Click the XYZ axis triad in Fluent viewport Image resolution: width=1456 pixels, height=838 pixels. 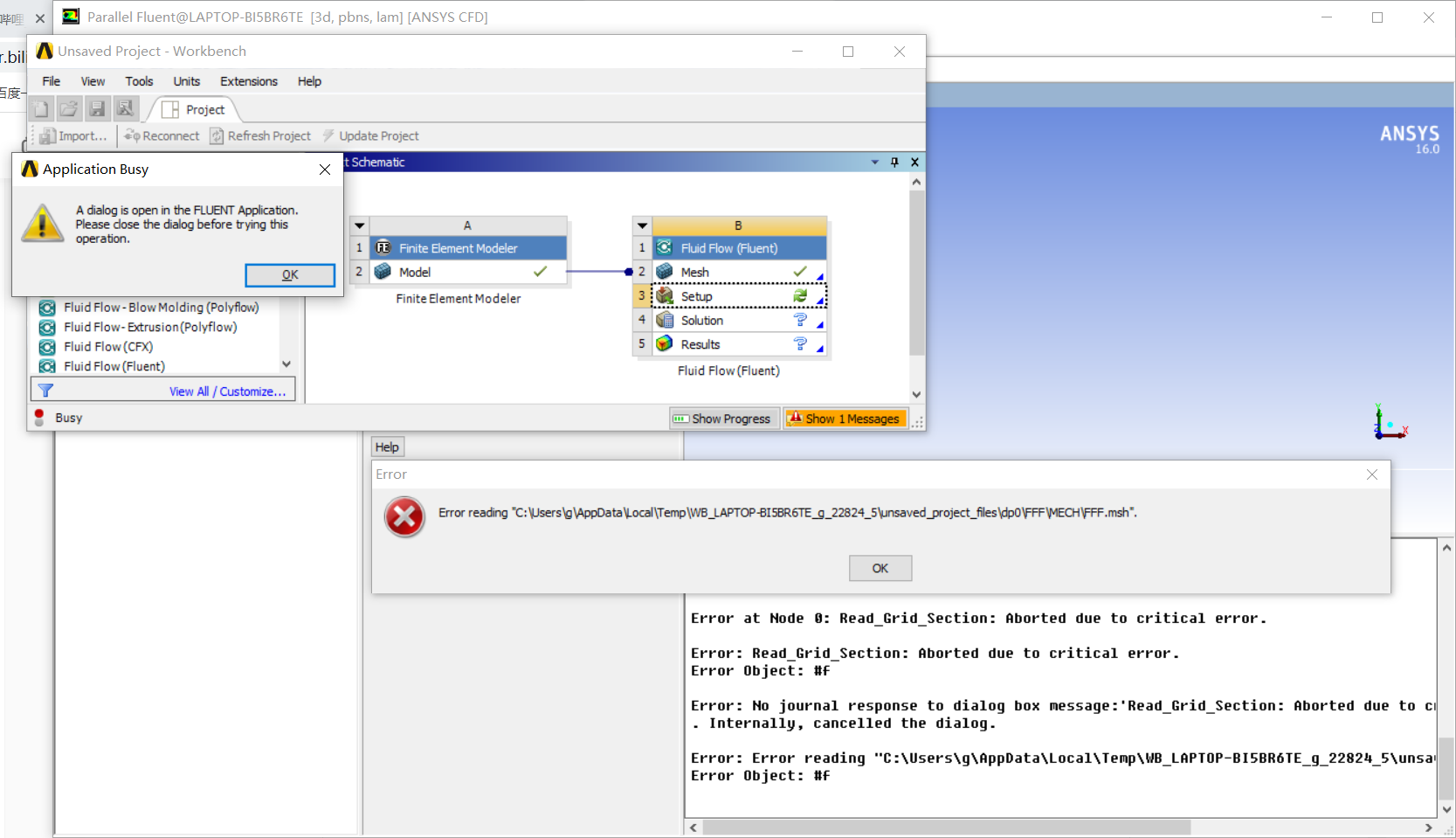(1389, 422)
